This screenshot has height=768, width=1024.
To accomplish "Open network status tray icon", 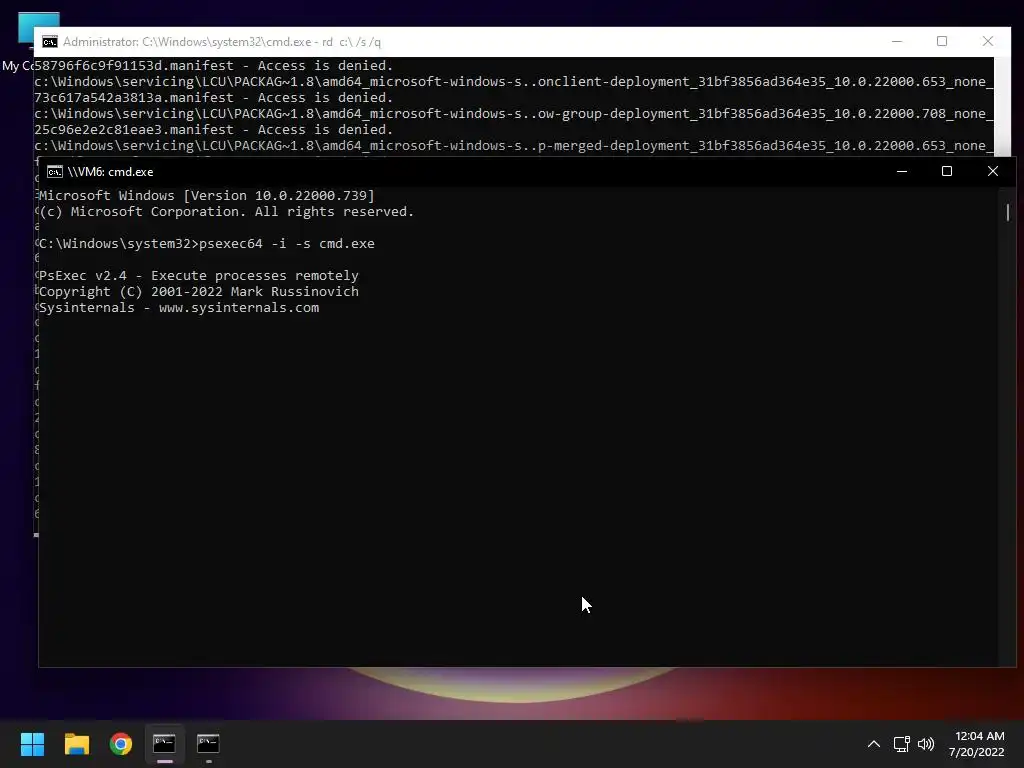I will point(902,744).
